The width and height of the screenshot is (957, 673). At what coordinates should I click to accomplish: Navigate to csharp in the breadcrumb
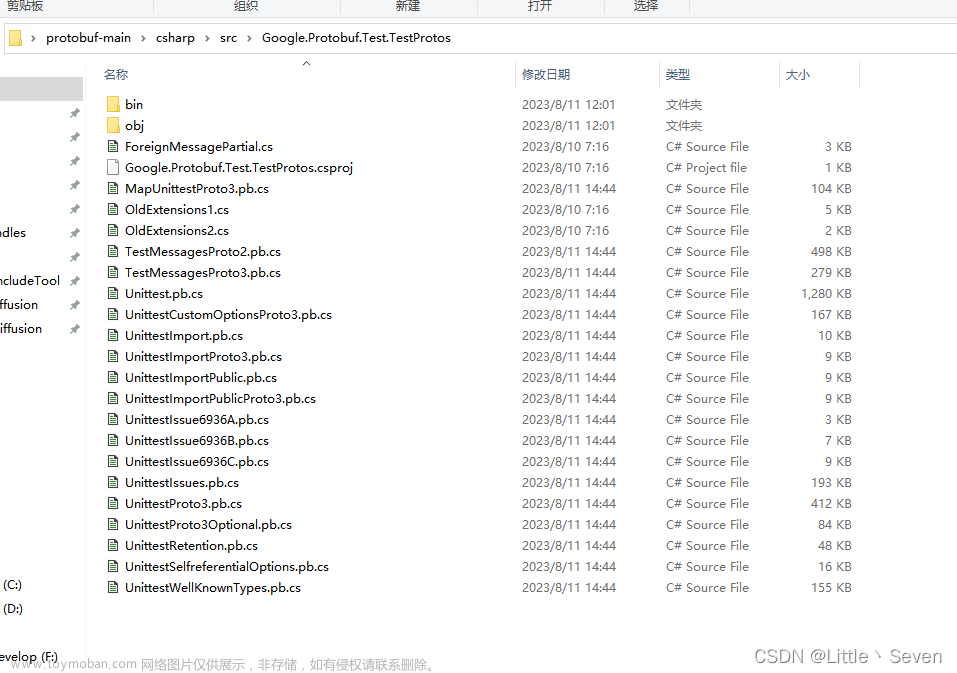pyautogui.click(x=175, y=38)
